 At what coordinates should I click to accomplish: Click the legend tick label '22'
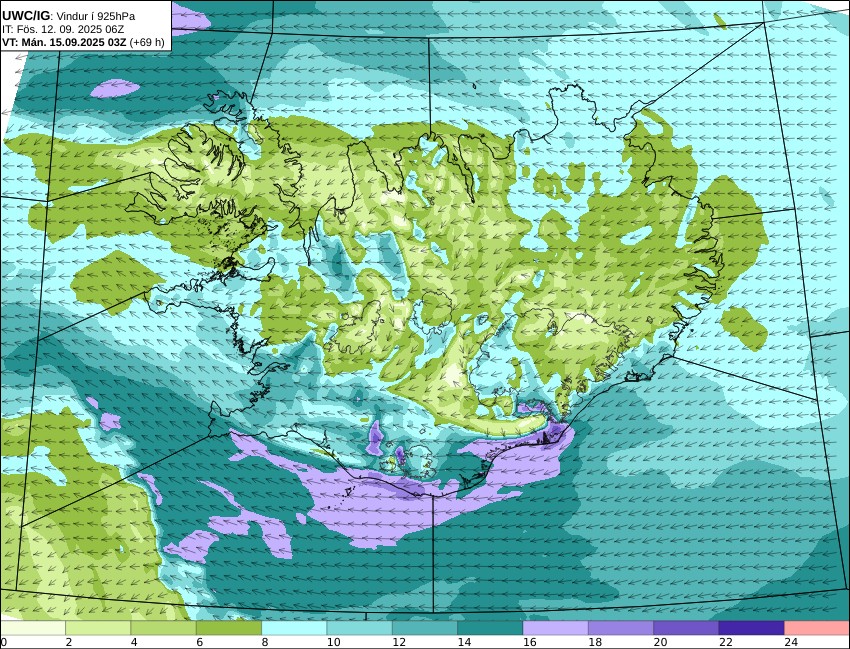tap(725, 642)
